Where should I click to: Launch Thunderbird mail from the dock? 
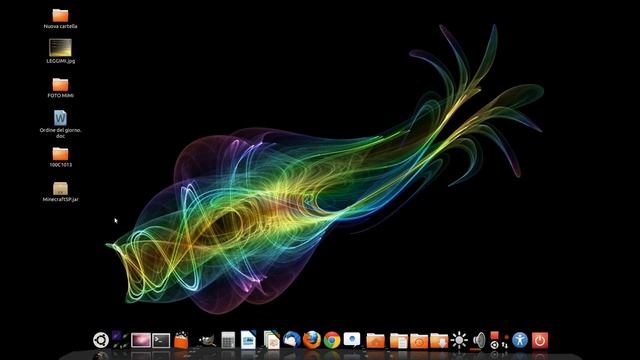(x=292, y=340)
